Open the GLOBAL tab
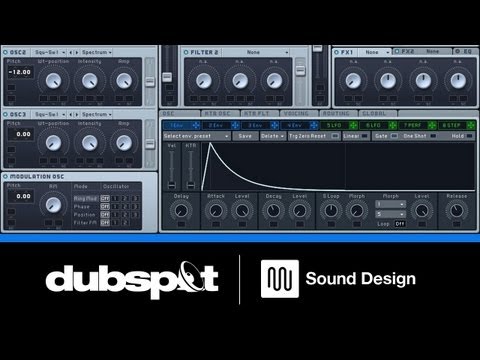This screenshot has height=360, width=480. tap(377, 113)
